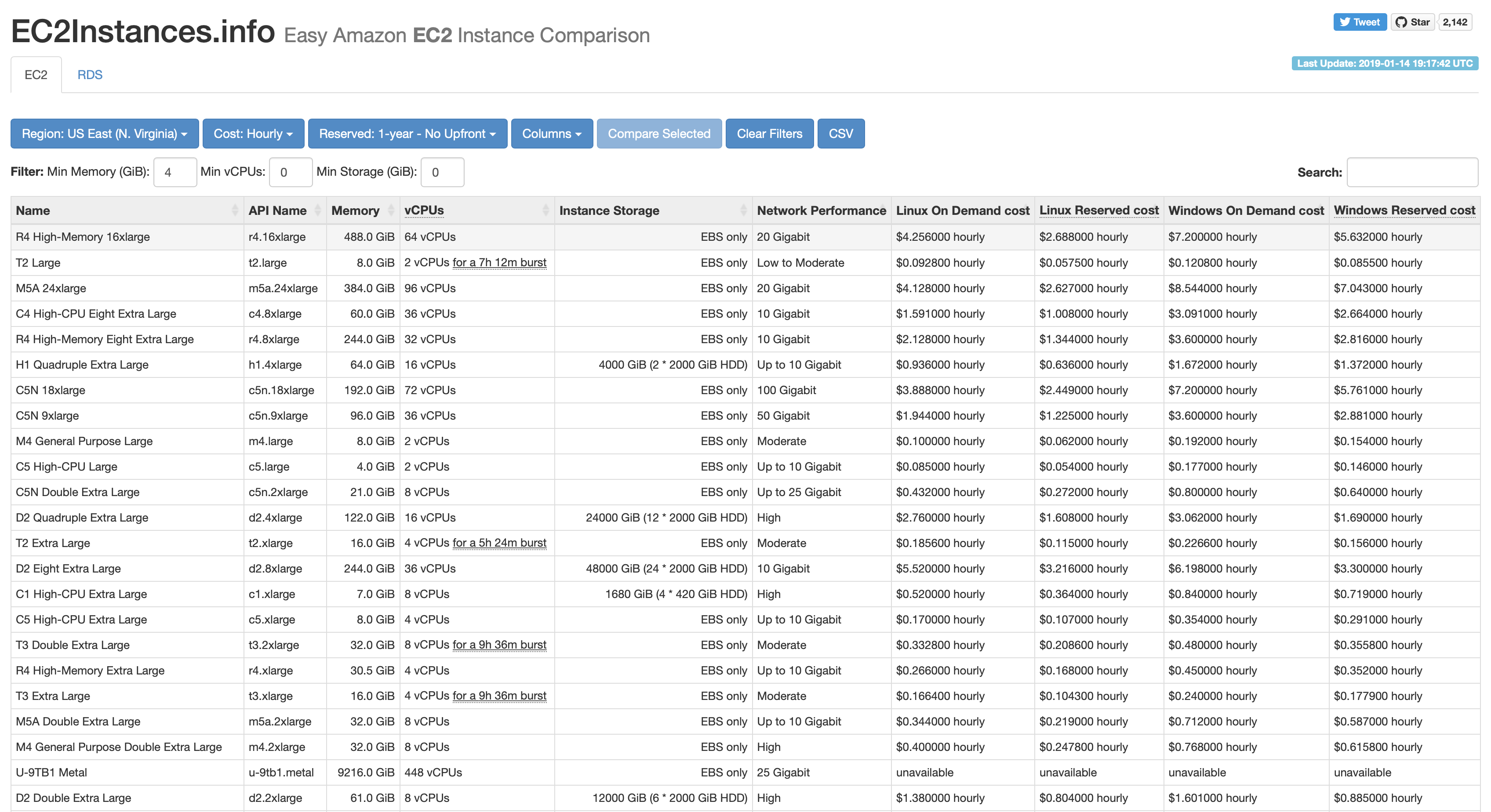Click the Up to 25 Gigabit network cell
1491x812 pixels.
[x=821, y=492]
